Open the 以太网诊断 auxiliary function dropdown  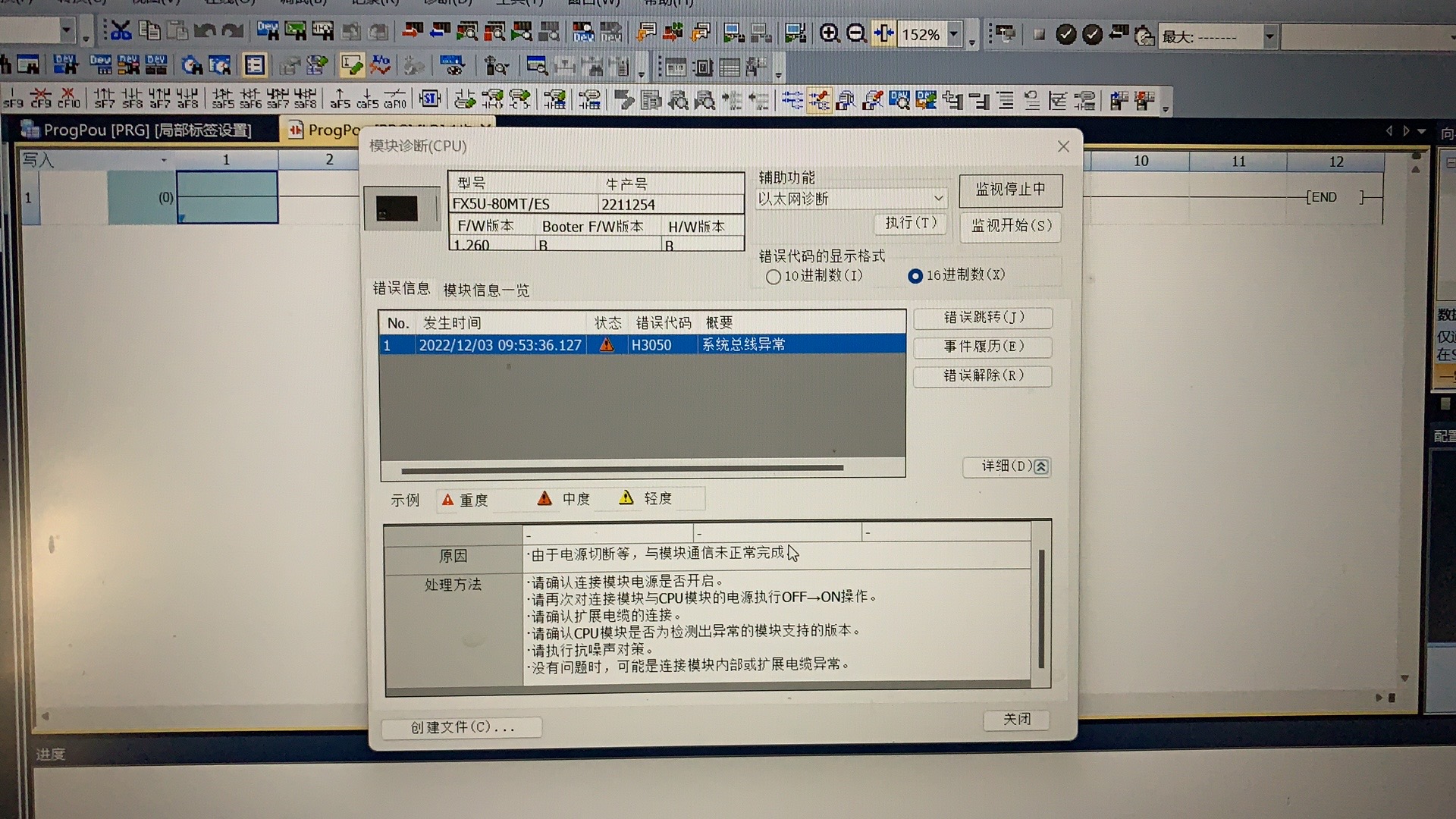pyautogui.click(x=938, y=199)
